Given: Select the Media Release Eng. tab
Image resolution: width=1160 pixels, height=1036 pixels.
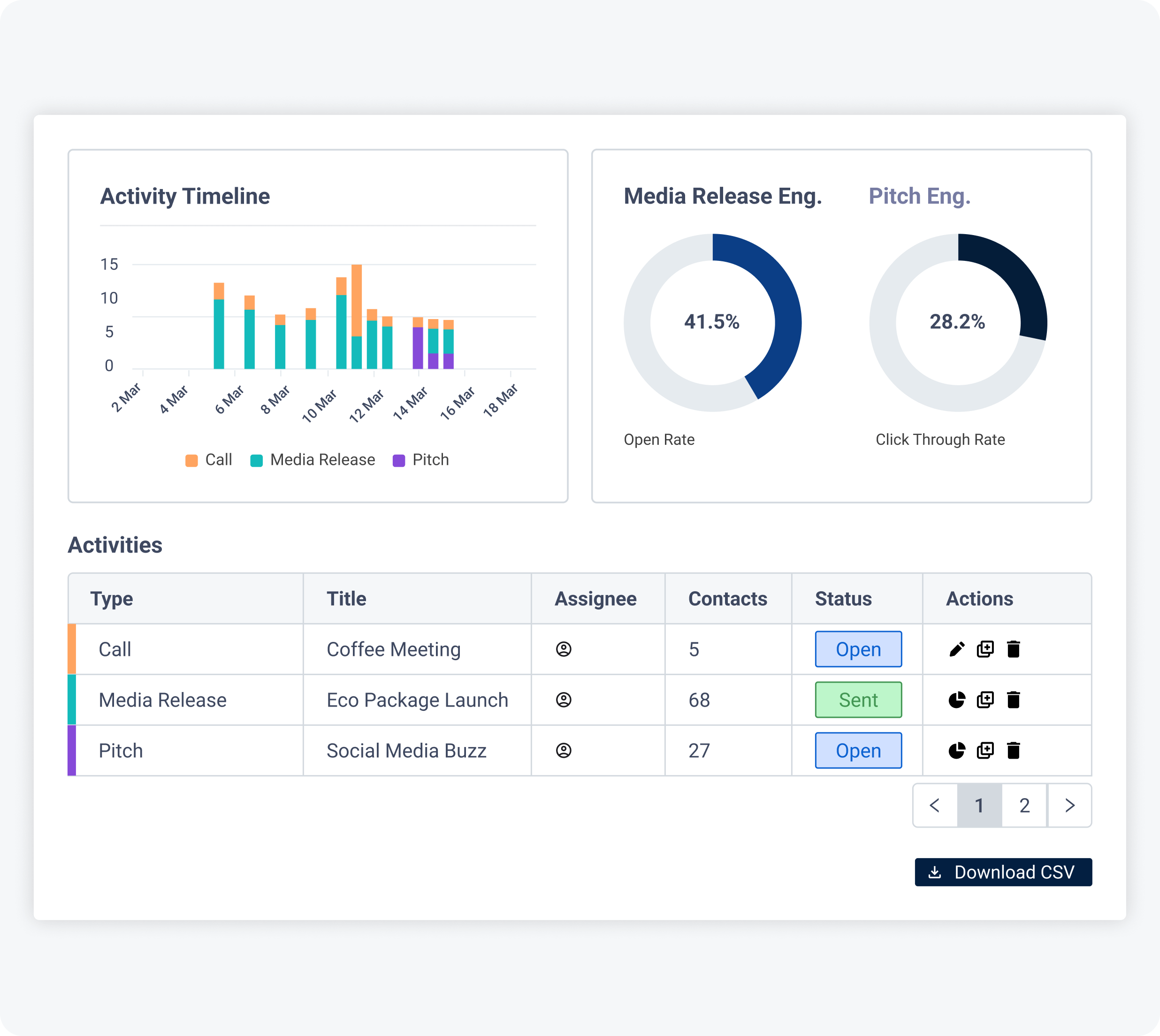Looking at the screenshot, I should (723, 196).
